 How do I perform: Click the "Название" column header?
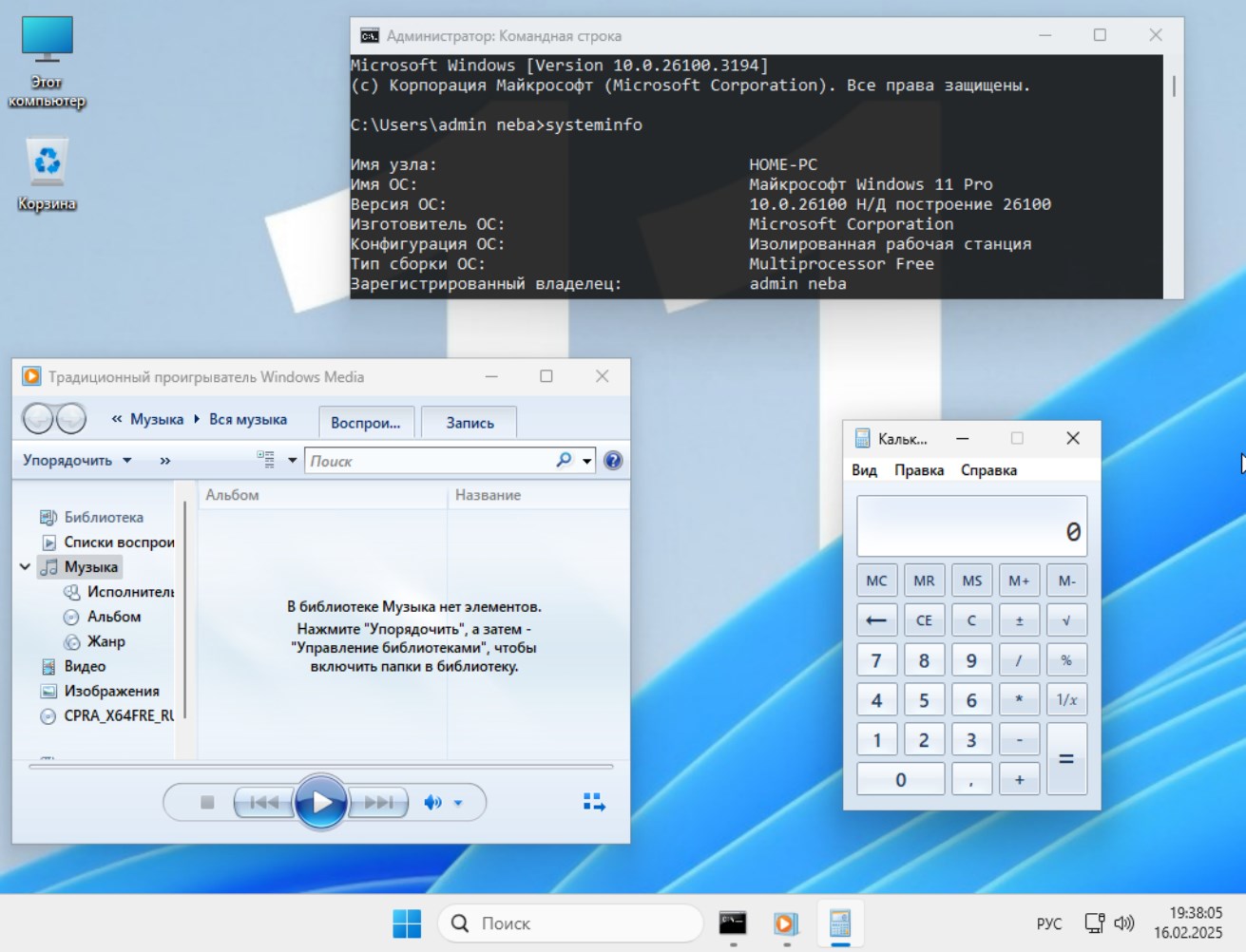[537, 495]
